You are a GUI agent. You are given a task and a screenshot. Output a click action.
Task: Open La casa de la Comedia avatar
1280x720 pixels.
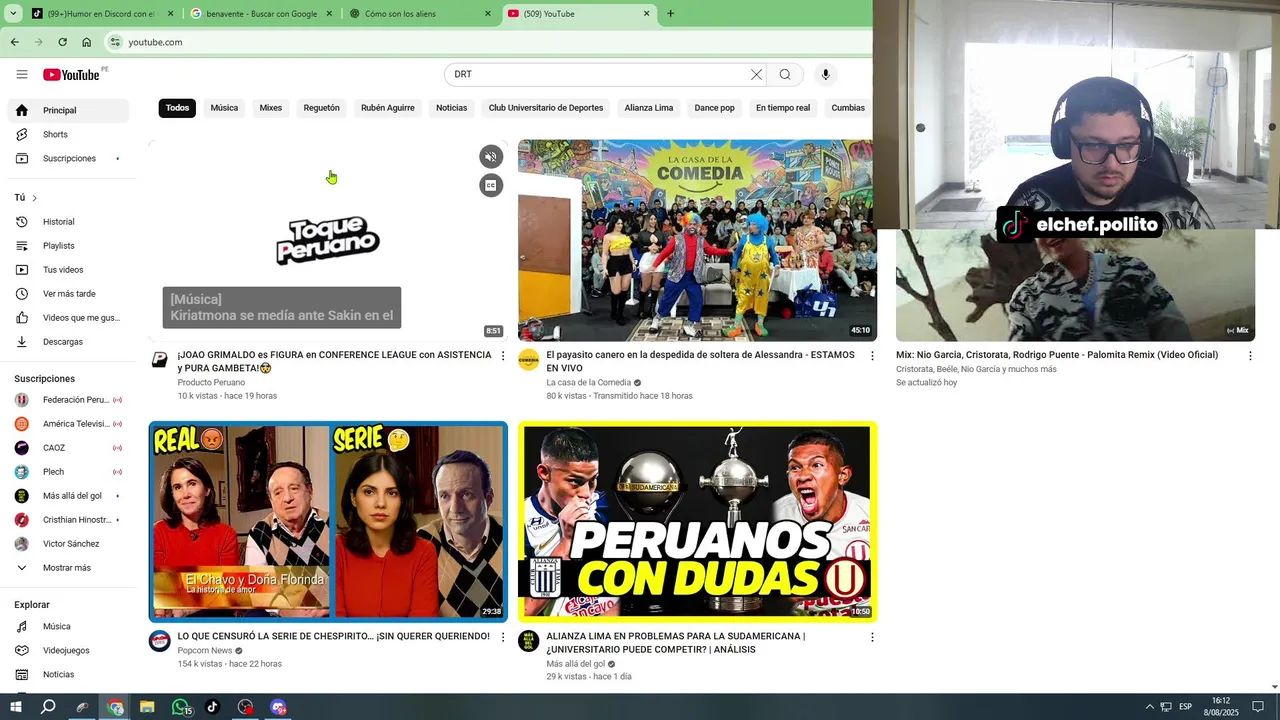coord(529,360)
